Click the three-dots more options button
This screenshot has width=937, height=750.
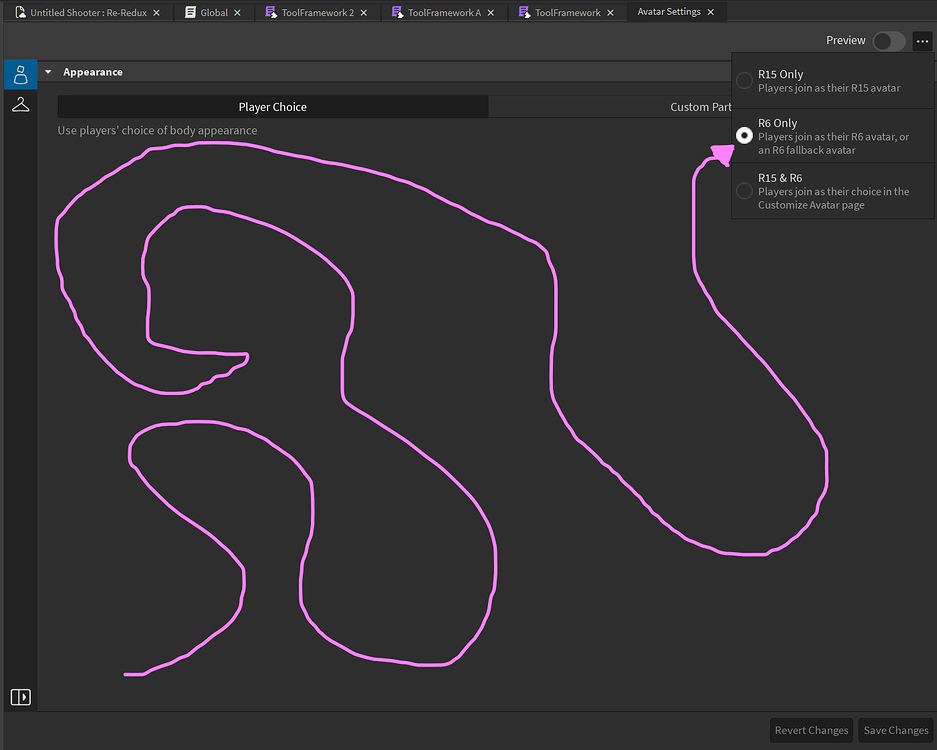[921, 41]
